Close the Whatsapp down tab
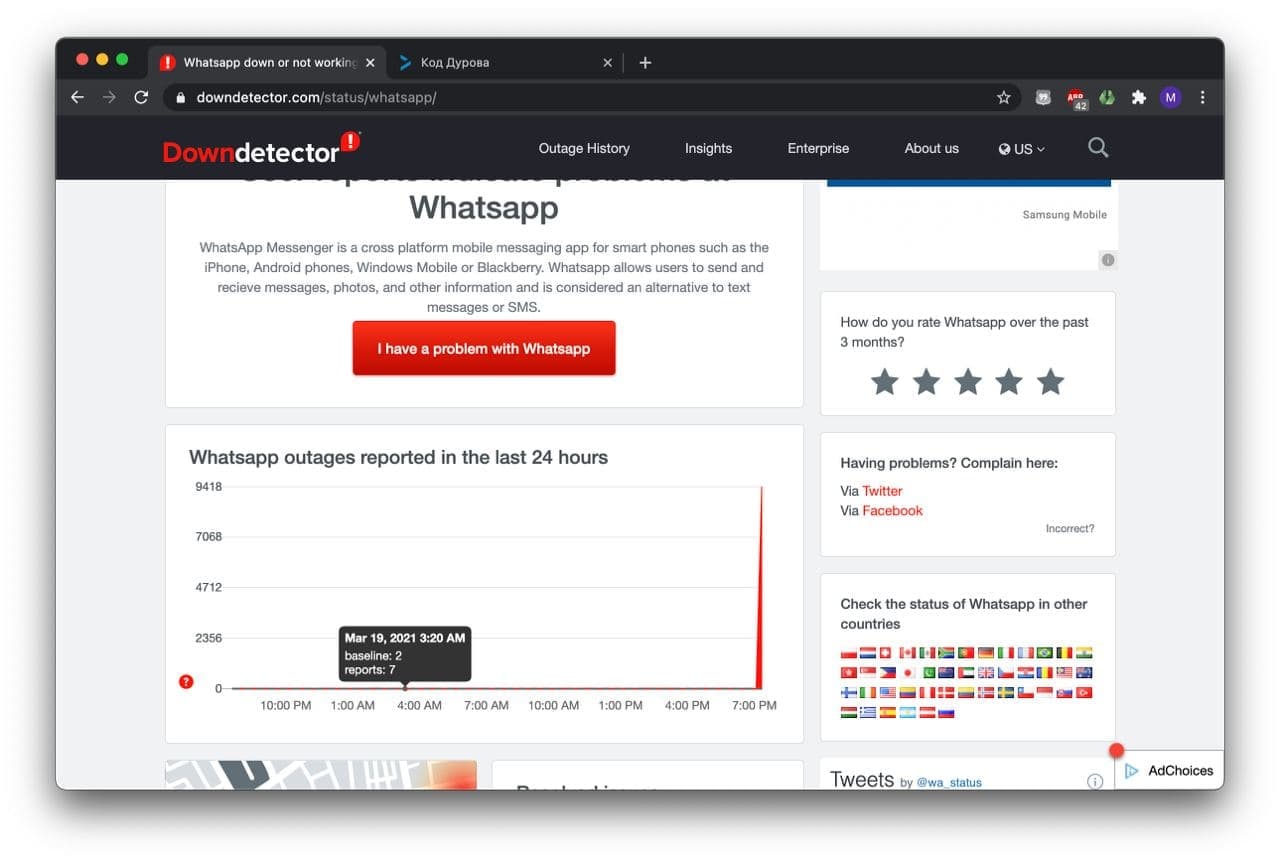The height and width of the screenshot is (863, 1280). coord(370,62)
